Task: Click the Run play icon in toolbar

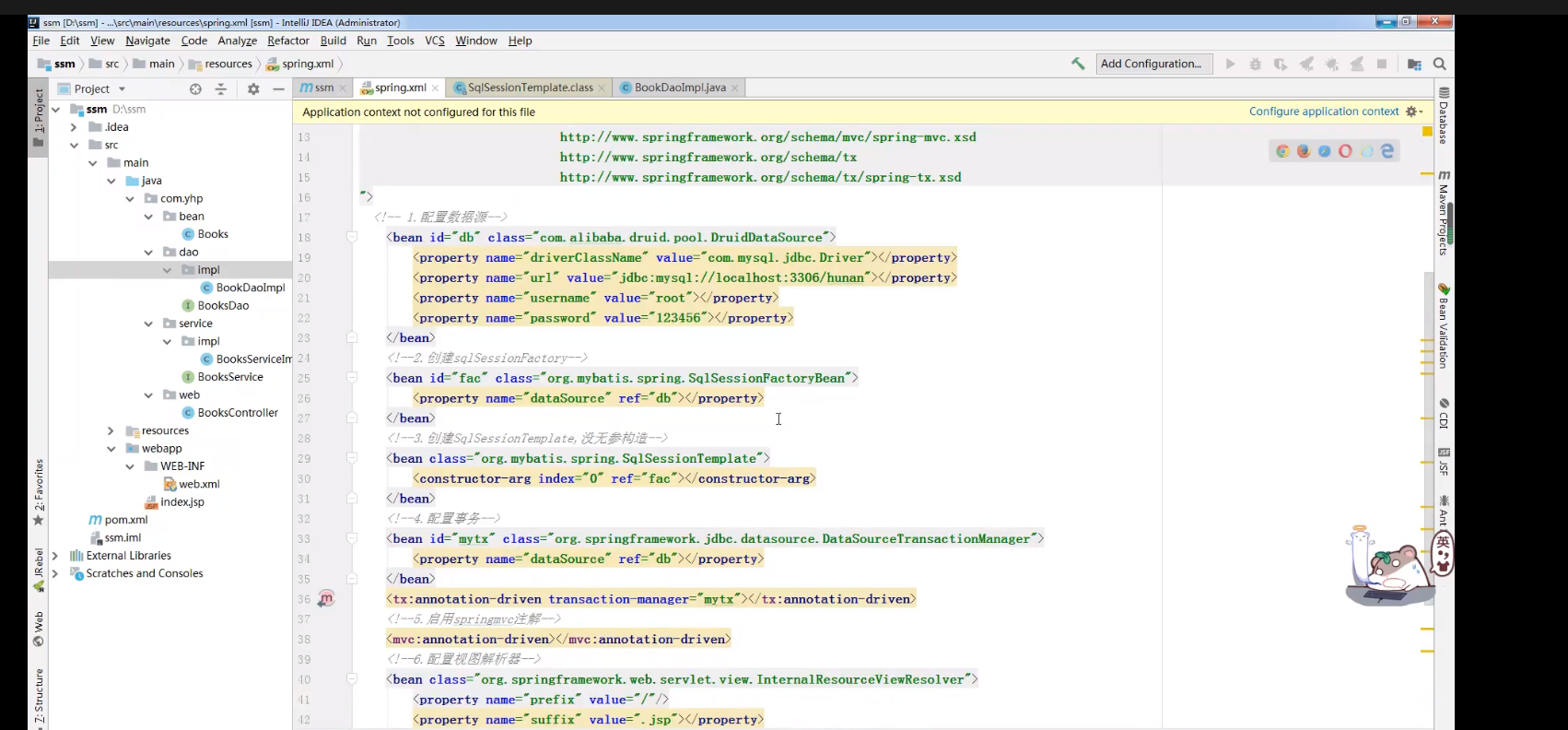Action: point(1230,64)
